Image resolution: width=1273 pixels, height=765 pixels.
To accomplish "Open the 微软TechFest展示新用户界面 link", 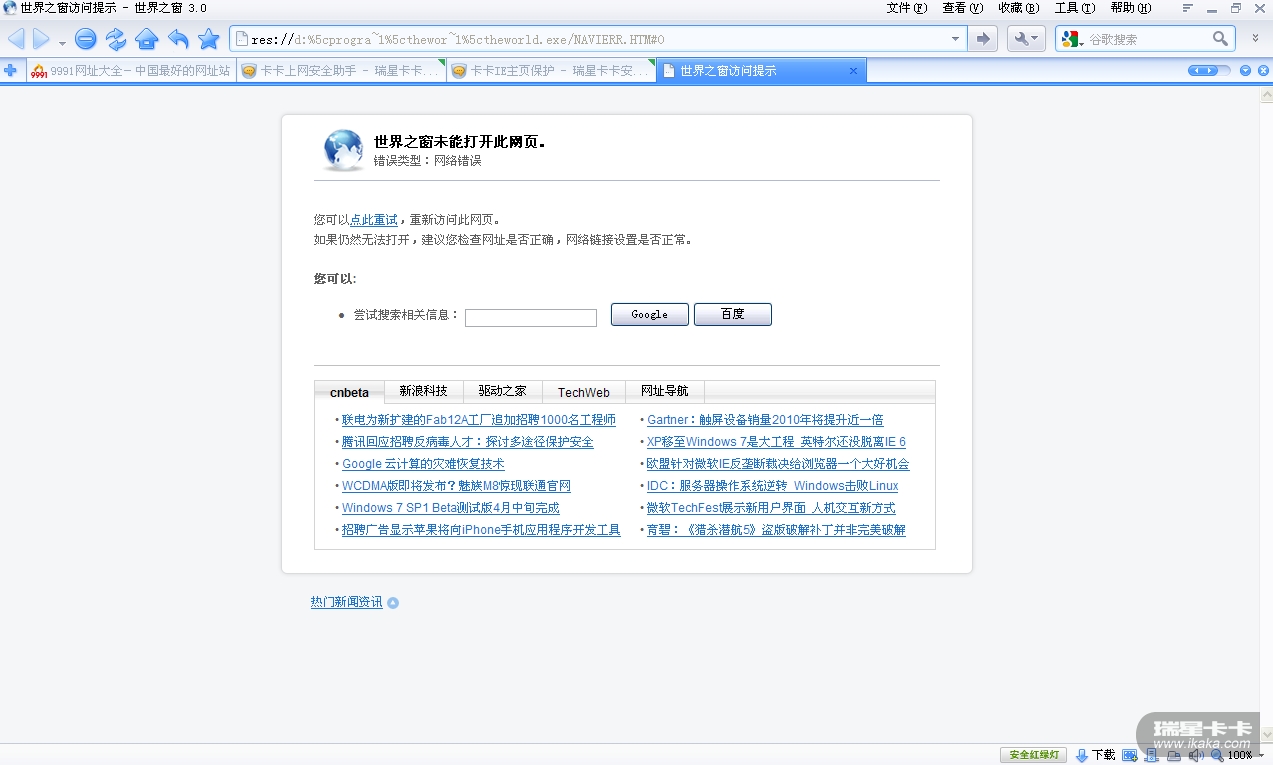I will 771,508.
